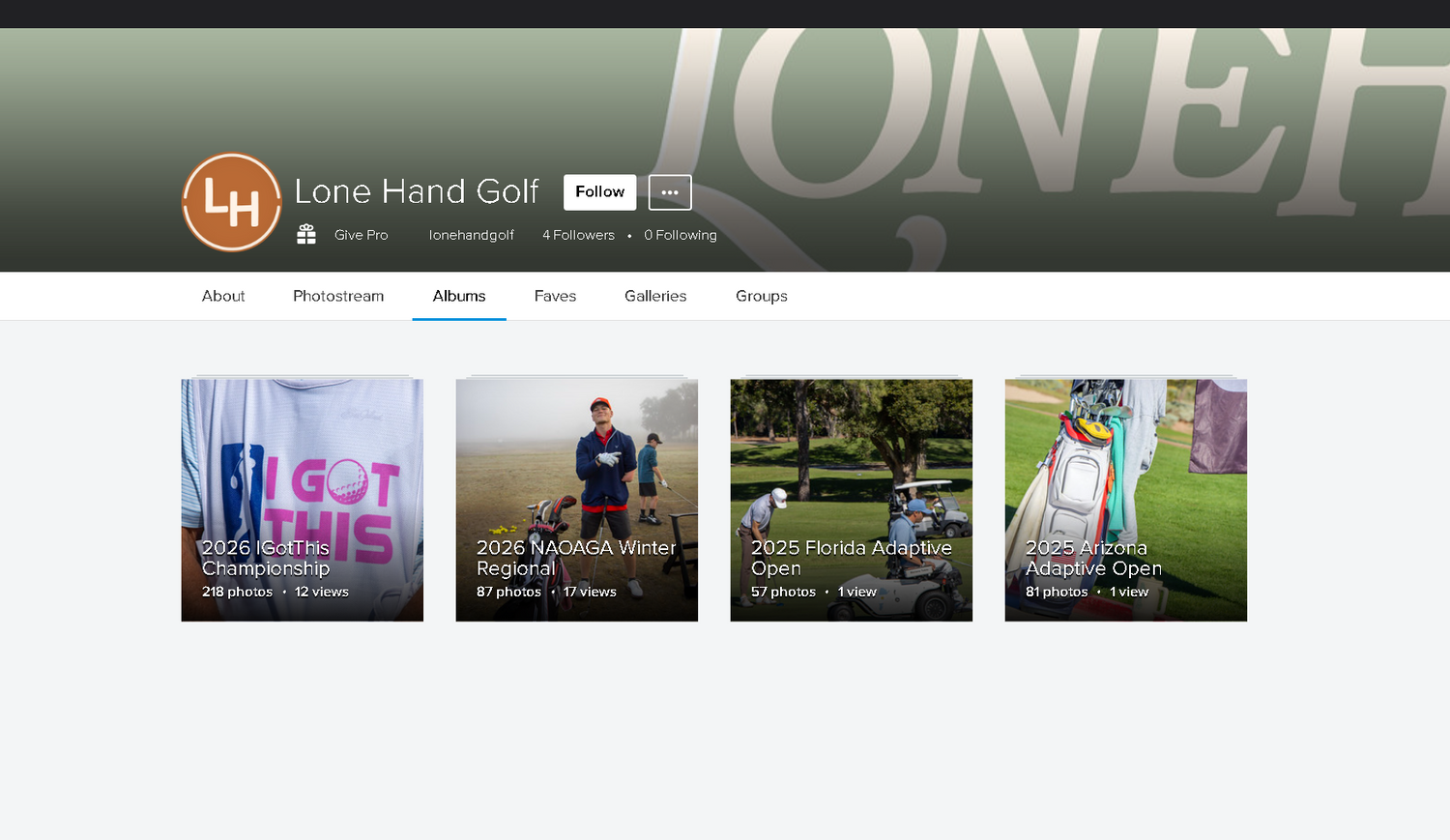This screenshot has height=840, width=1450.
Task: View the 4 Followers list
Action: click(578, 235)
